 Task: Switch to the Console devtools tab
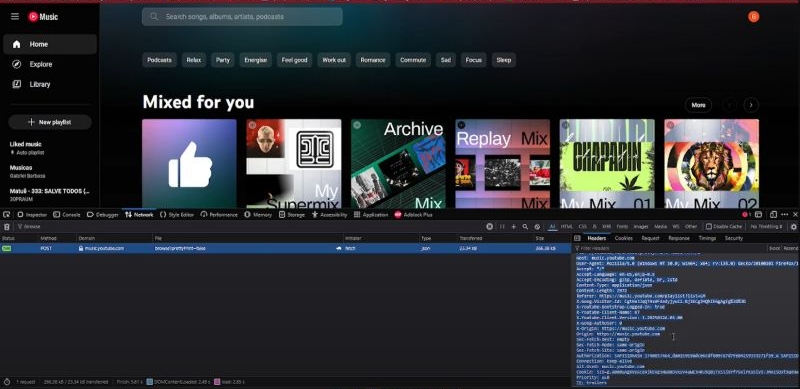(x=67, y=215)
